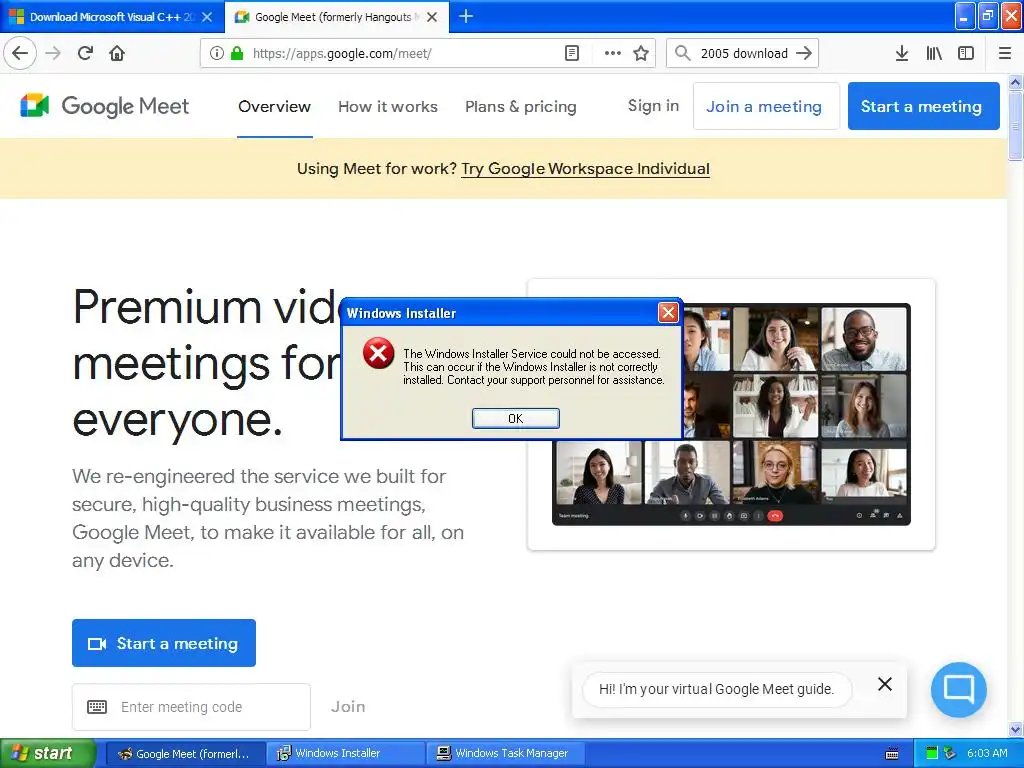Open the browser home page icon

click(x=117, y=53)
